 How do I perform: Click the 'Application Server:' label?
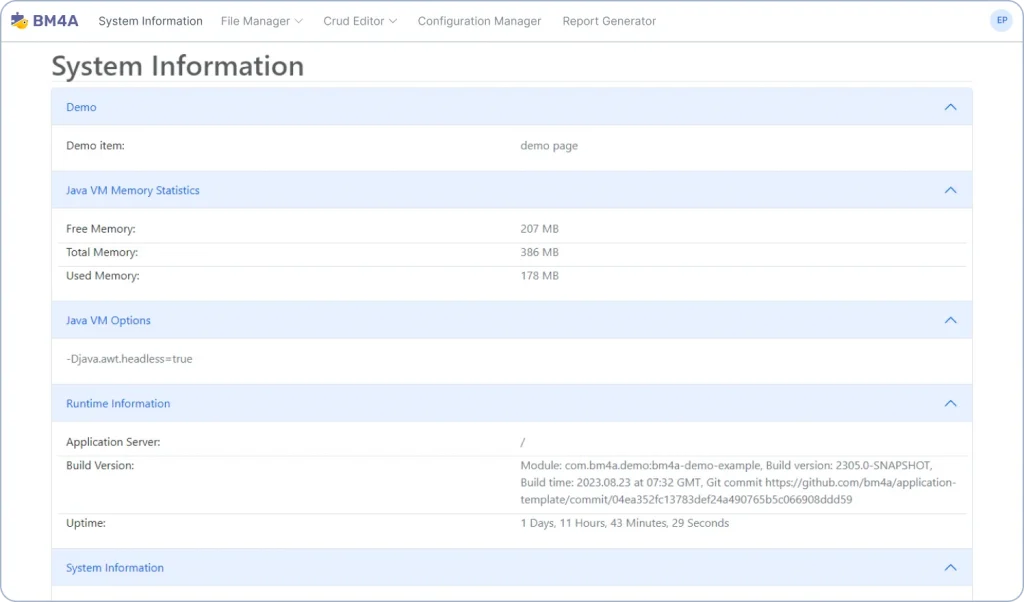click(113, 442)
